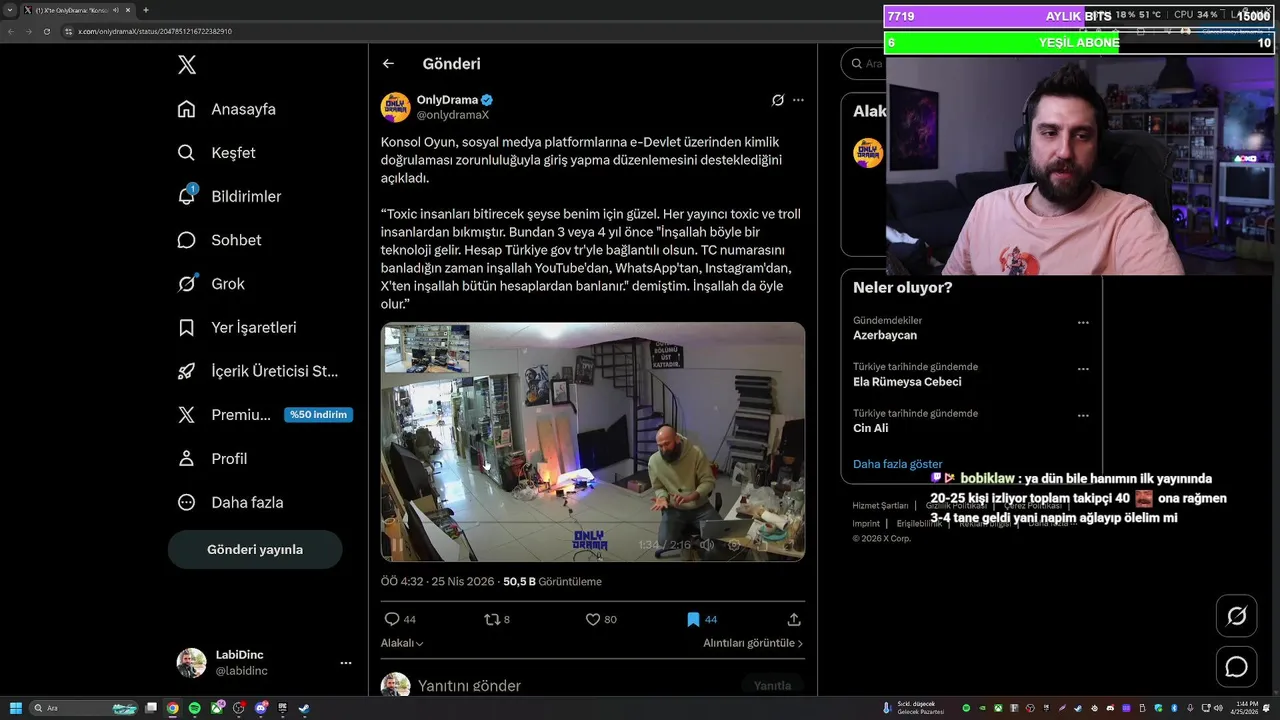
Task: Open the floating Grok button
Action: click(1236, 616)
